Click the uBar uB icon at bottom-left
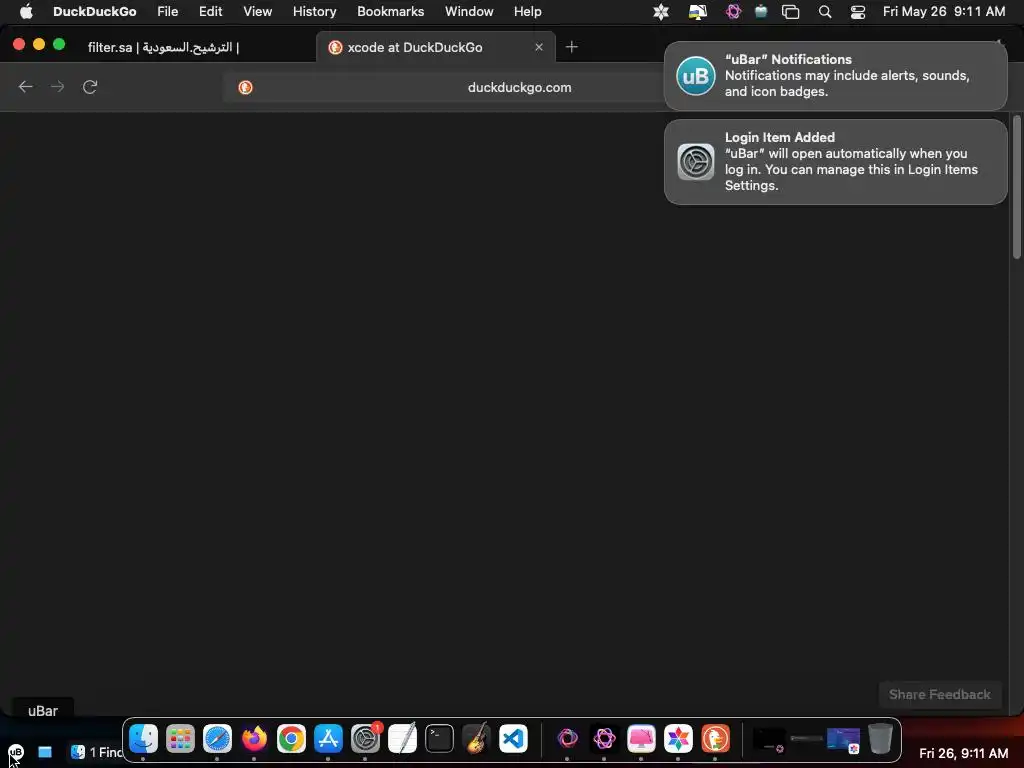Image resolution: width=1024 pixels, height=768 pixels. (16, 752)
